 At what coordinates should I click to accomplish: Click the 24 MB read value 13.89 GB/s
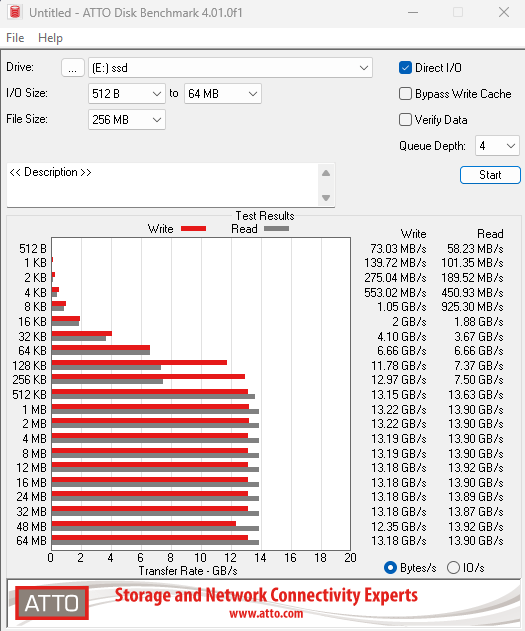pyautogui.click(x=476, y=497)
